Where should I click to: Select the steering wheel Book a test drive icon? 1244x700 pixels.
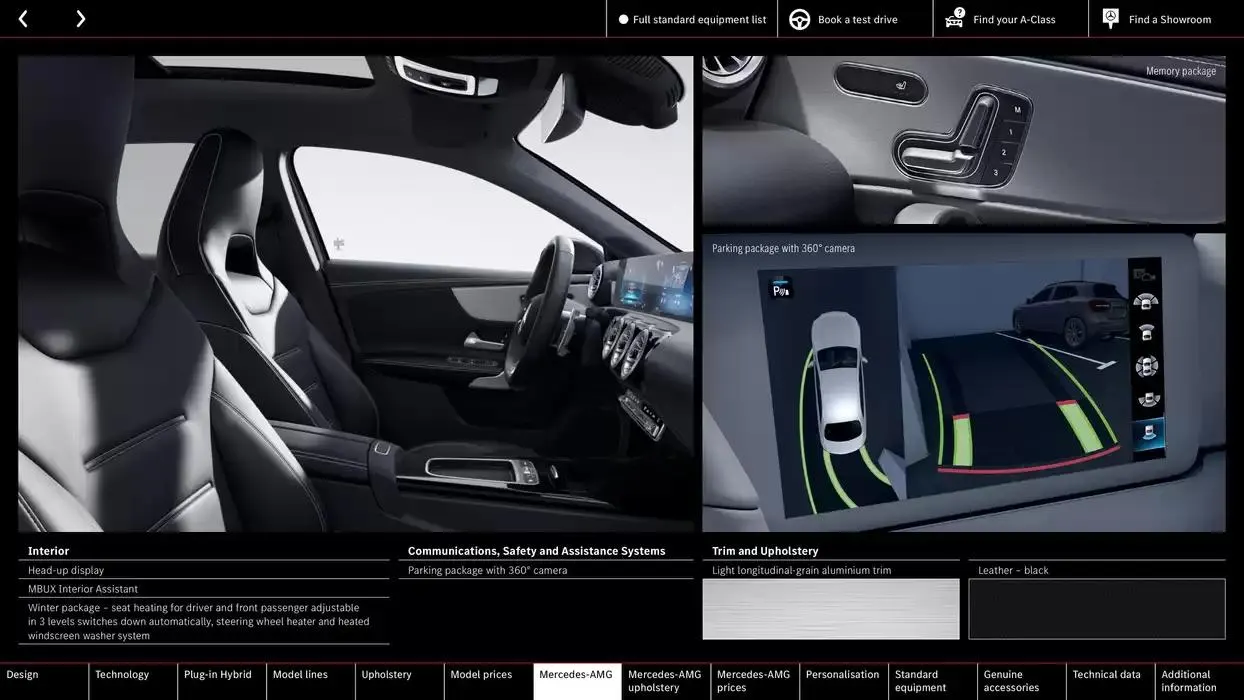coord(798,18)
